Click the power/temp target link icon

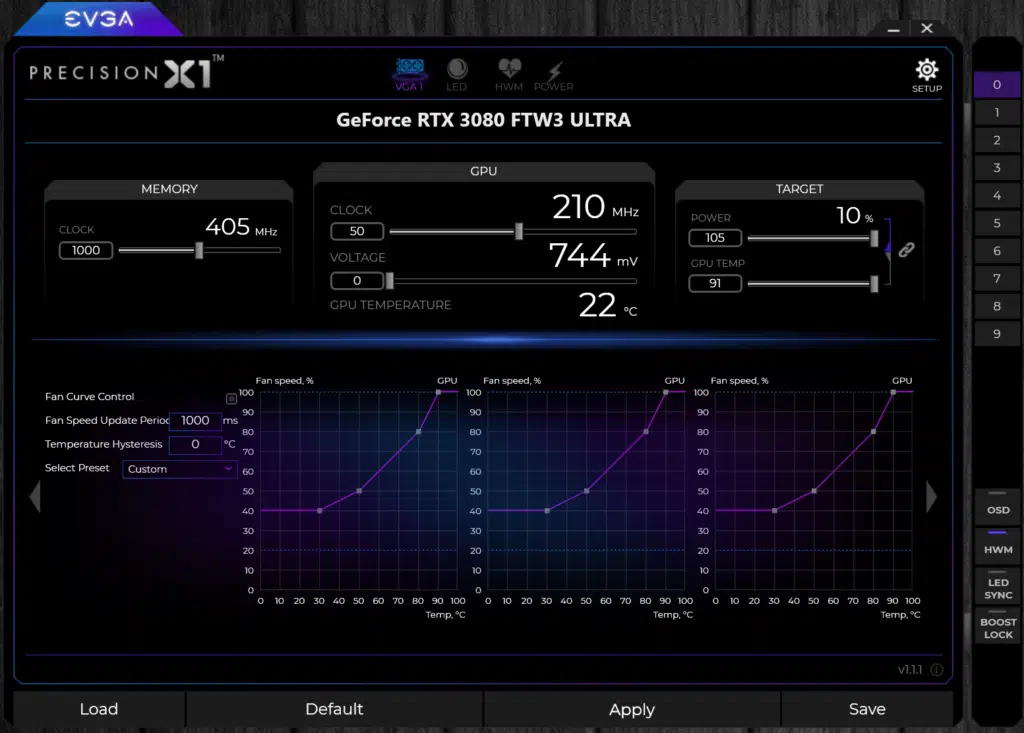(906, 250)
